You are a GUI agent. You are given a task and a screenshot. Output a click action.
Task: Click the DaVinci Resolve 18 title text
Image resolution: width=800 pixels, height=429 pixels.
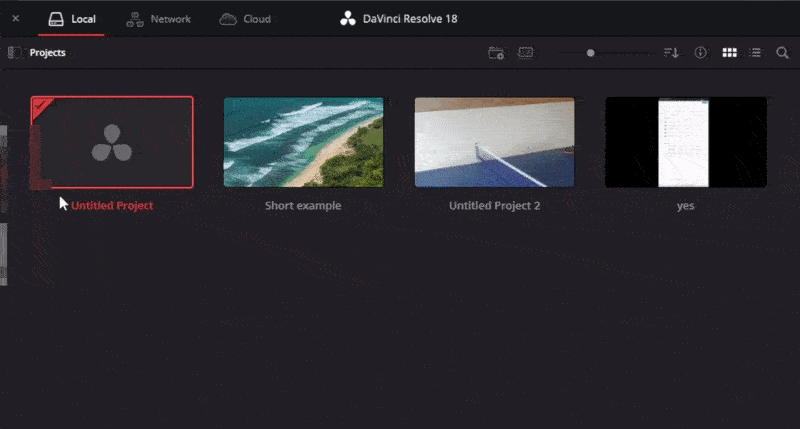point(410,19)
